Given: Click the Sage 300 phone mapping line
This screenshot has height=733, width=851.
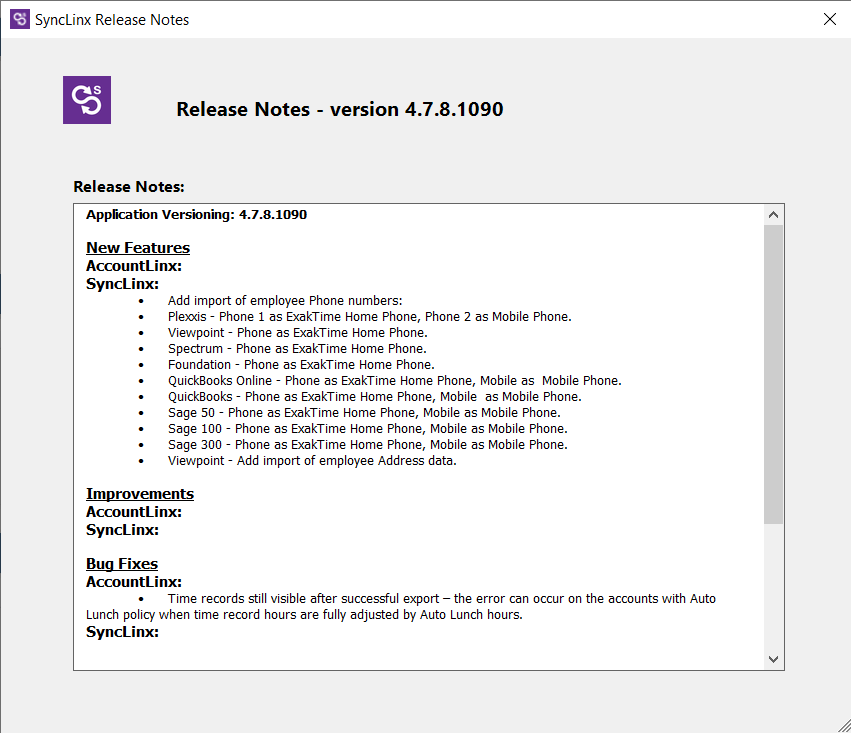Looking at the screenshot, I should point(367,445).
